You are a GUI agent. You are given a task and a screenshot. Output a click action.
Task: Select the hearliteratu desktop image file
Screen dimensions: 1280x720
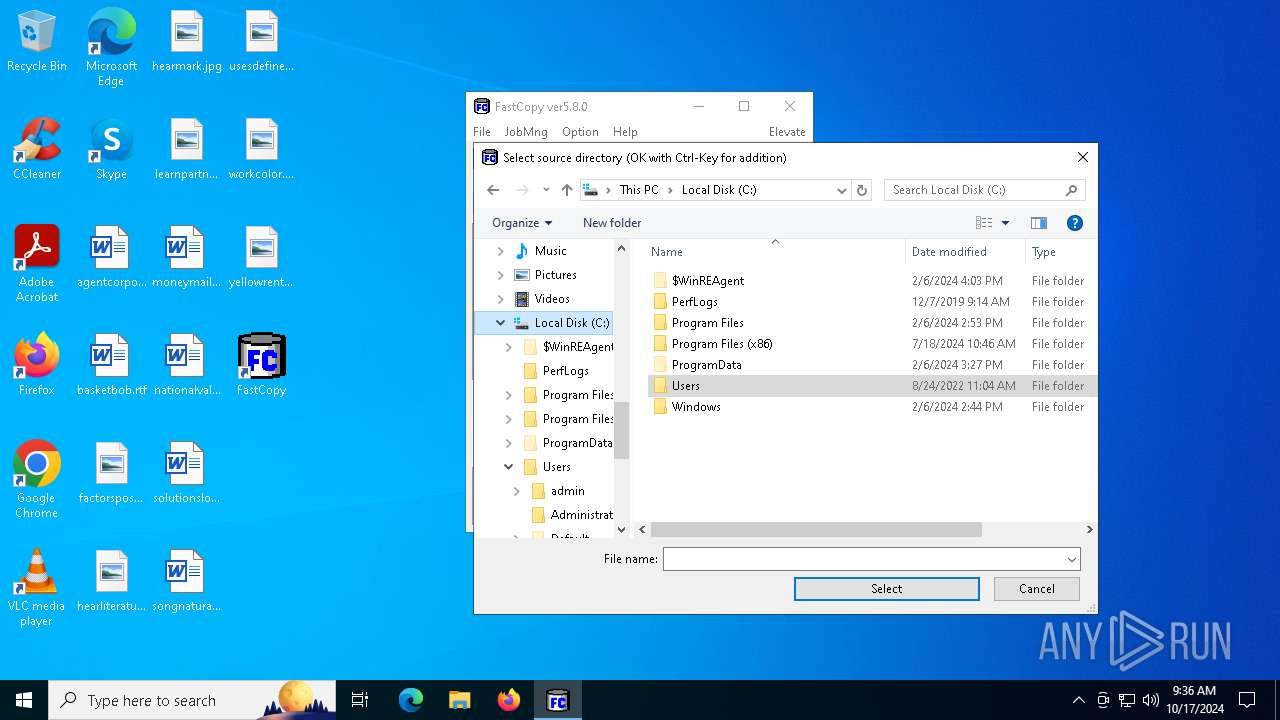point(111,582)
